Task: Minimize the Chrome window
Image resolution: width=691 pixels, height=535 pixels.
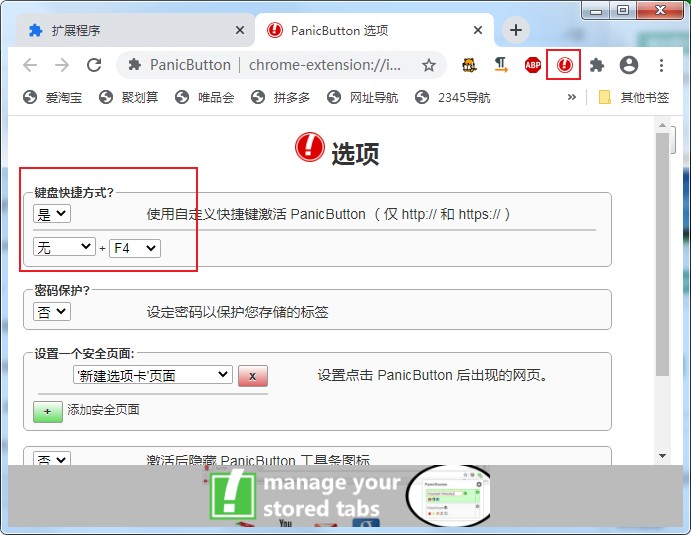Action: pyautogui.click(x=595, y=11)
